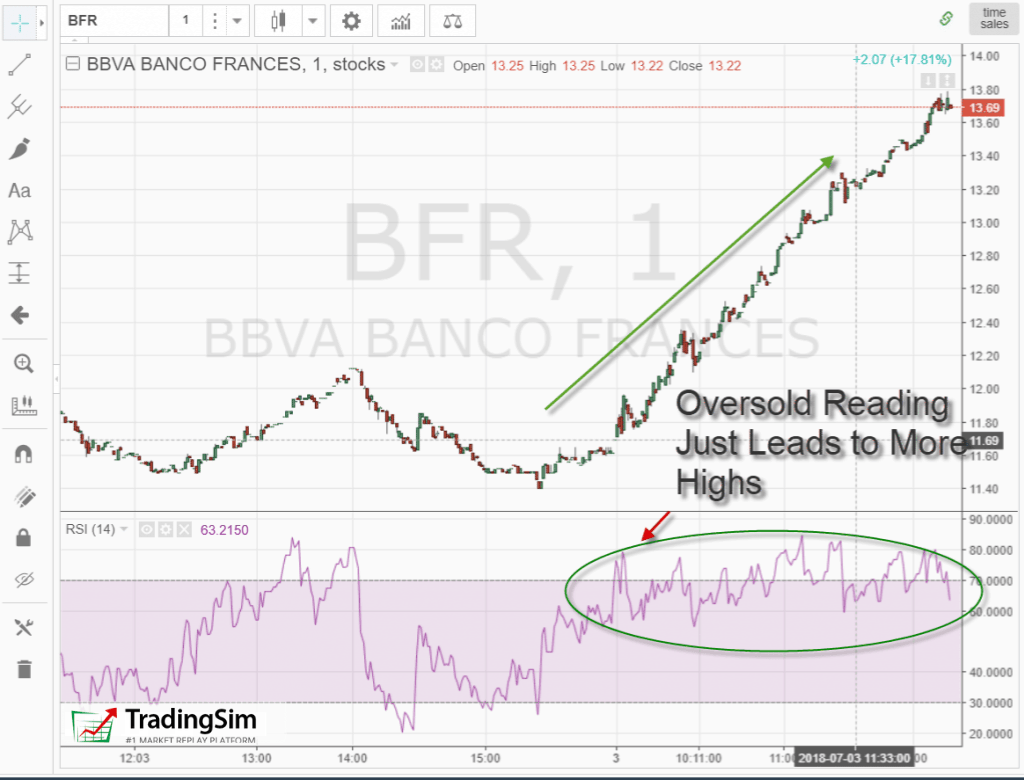Click the 2018-07-03 11:33:00 time label

[854, 758]
